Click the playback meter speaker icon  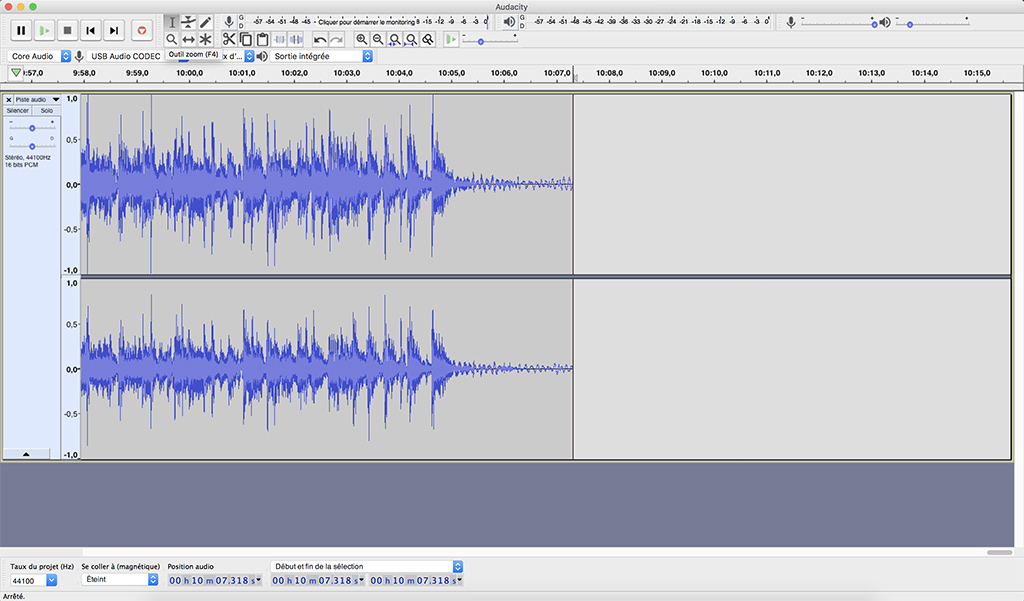point(509,22)
